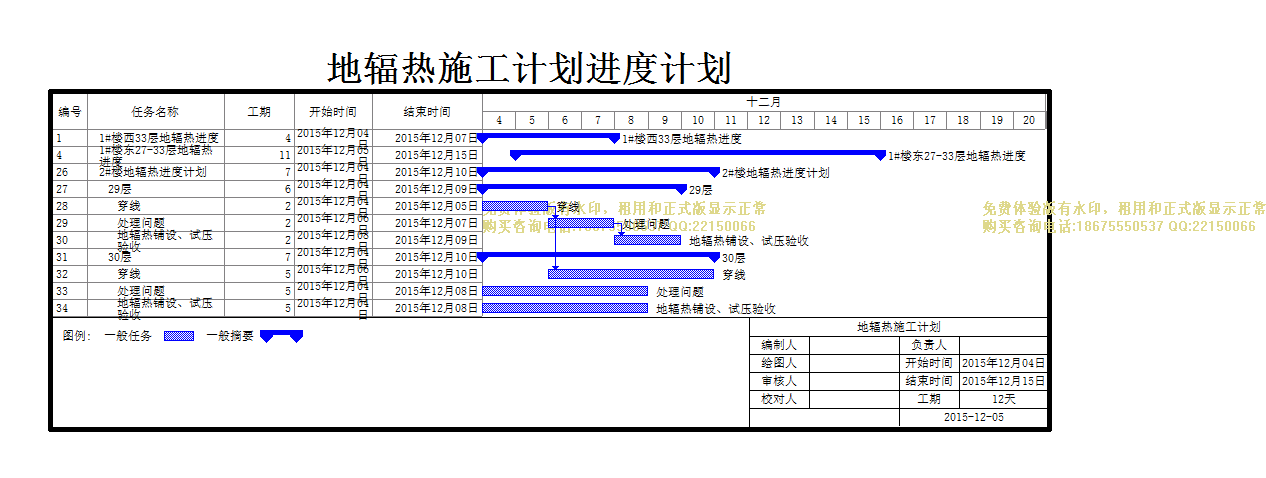Viewport: 1266px width, 478px height.
Task: Click the row 34 地辐热铺设 task bar
Action: click(565, 308)
